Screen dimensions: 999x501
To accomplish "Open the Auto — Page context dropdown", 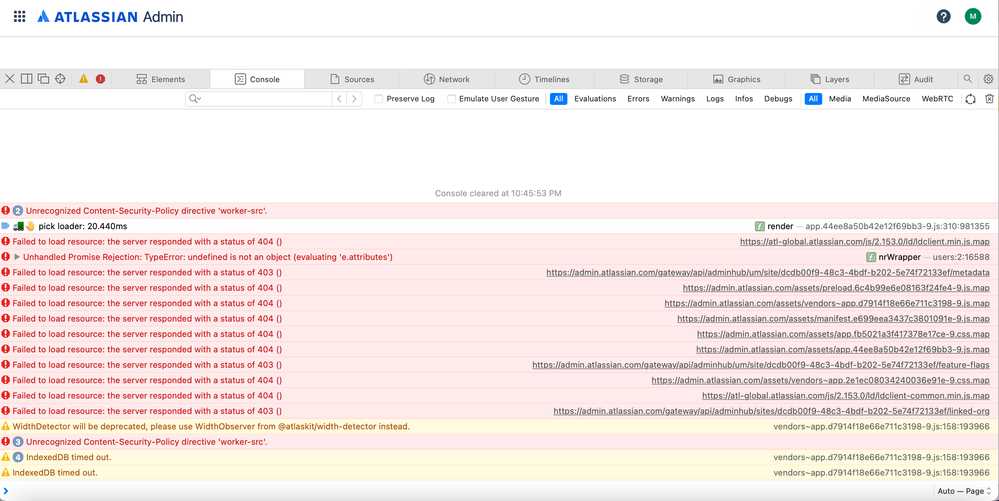I will pos(964,491).
